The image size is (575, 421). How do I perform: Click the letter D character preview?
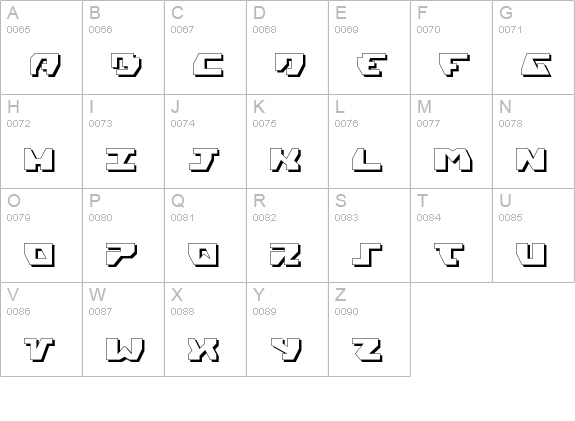290,65
